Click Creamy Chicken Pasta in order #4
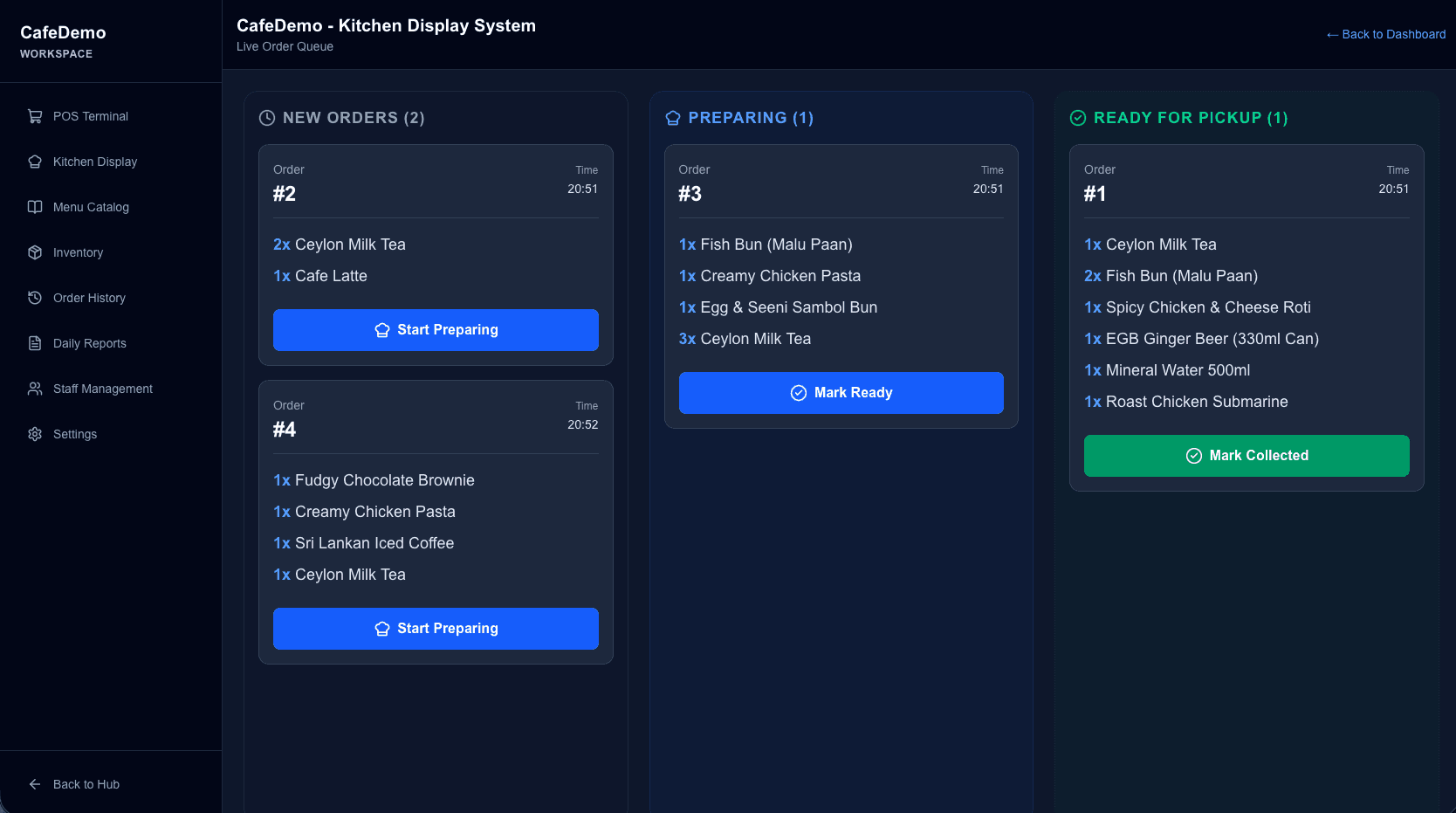The width and height of the screenshot is (1456, 813). [364, 512]
